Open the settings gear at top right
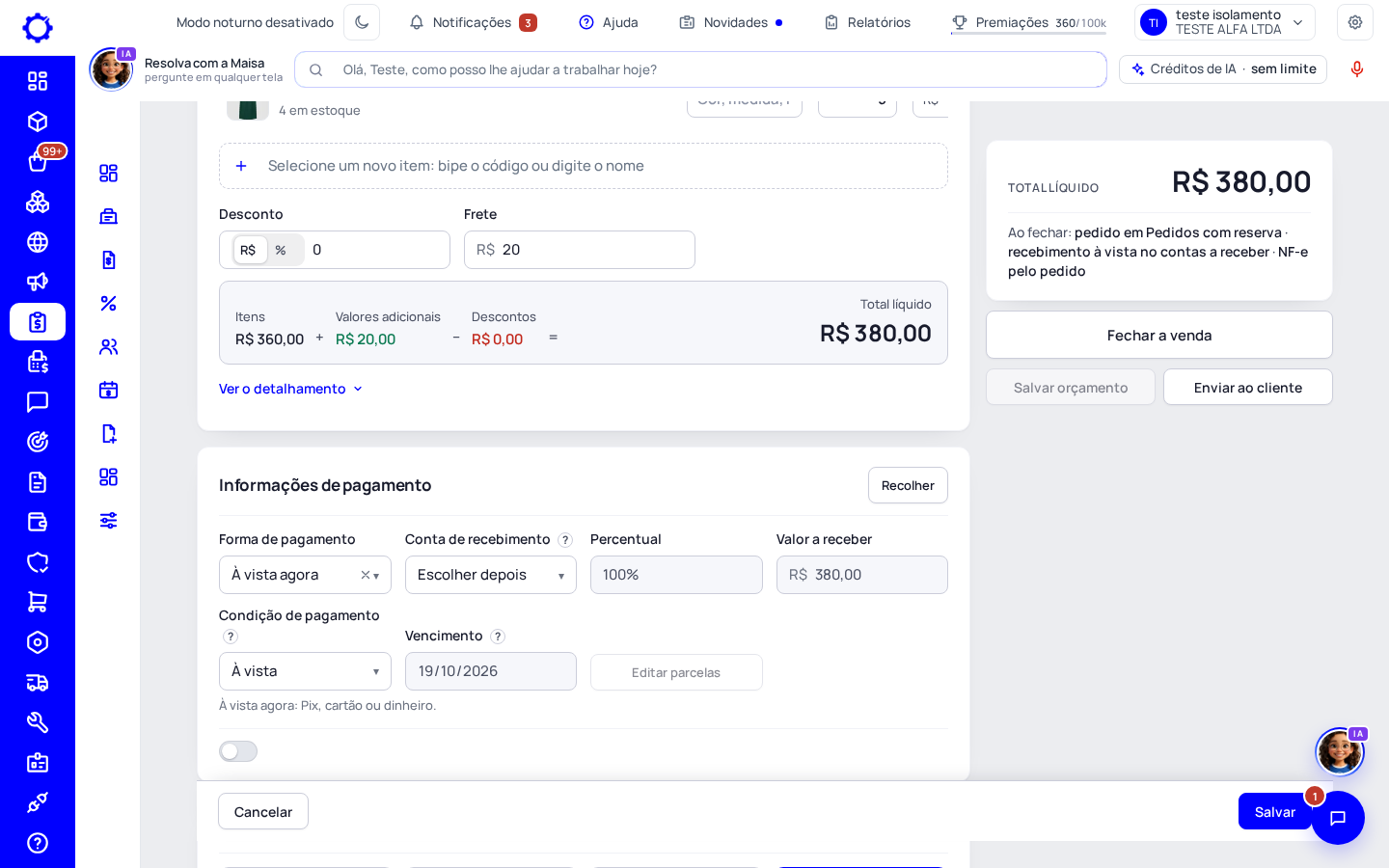Viewport: 1389px width, 868px height. (x=1355, y=22)
